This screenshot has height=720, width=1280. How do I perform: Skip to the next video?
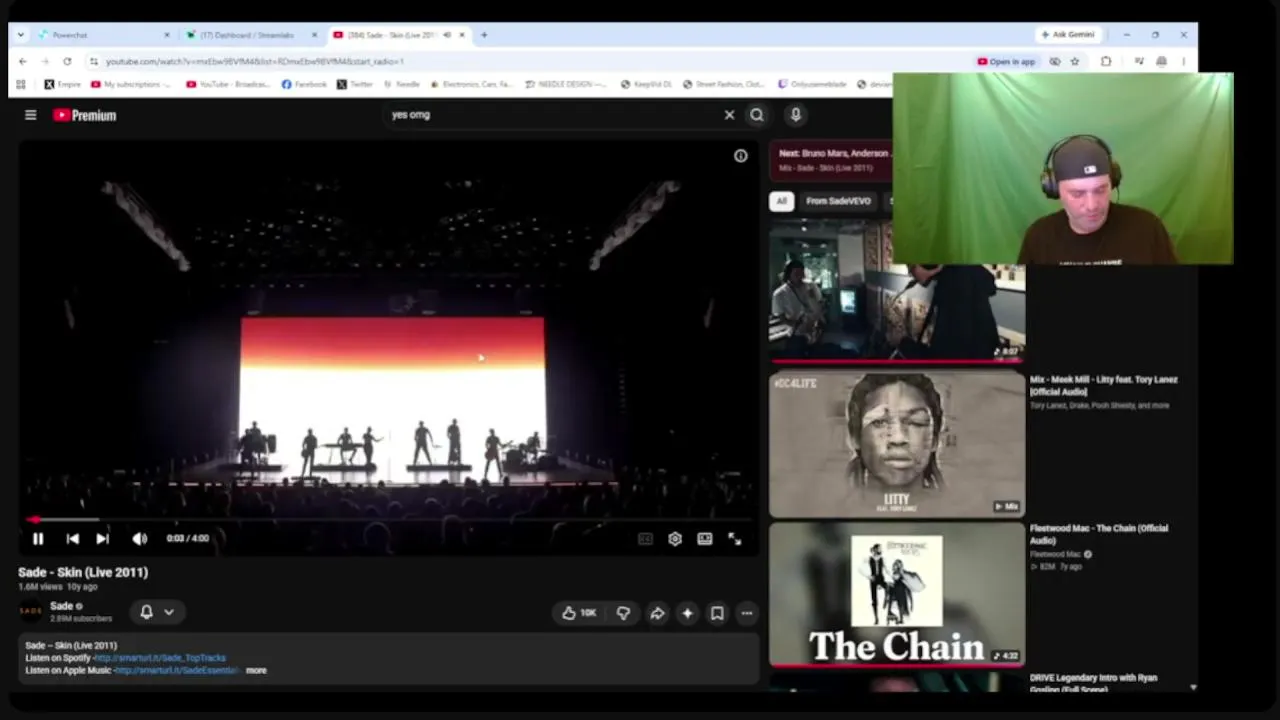[102, 539]
